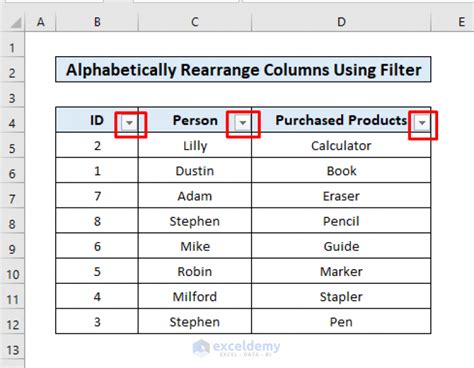Expand the Purchased Products filter dropdown
474x368 pixels.
pyautogui.click(x=422, y=123)
